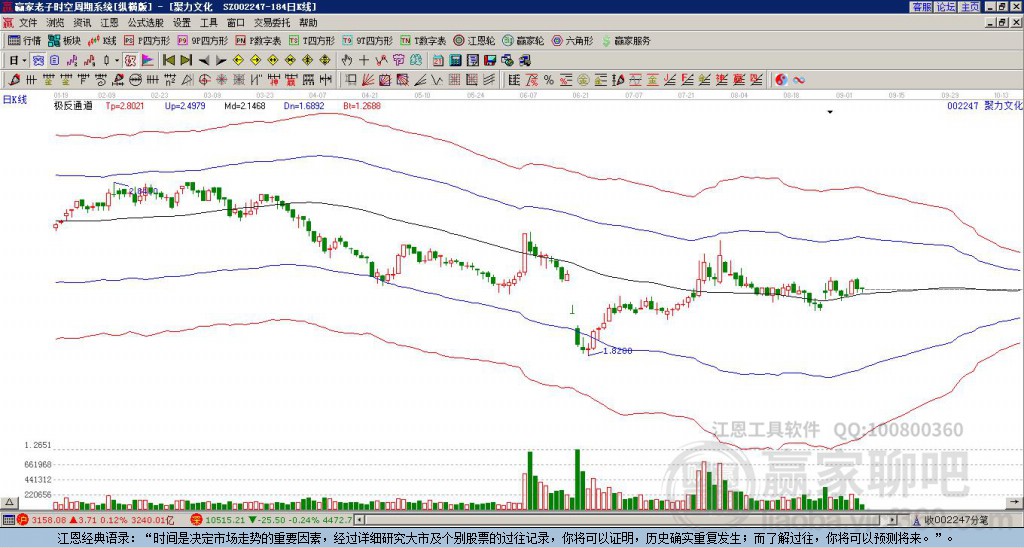Open the 六角形 hexagon tool
The image size is (1024, 548).
click(x=573, y=40)
